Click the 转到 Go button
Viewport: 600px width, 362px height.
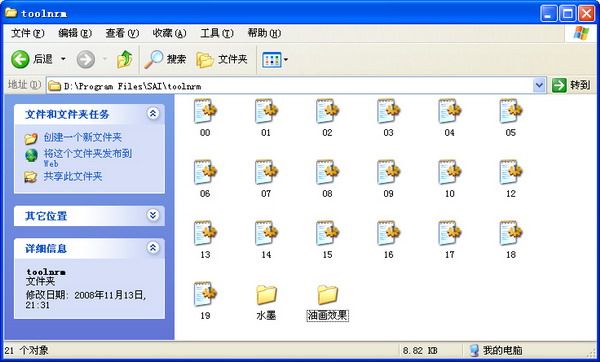click(x=572, y=85)
